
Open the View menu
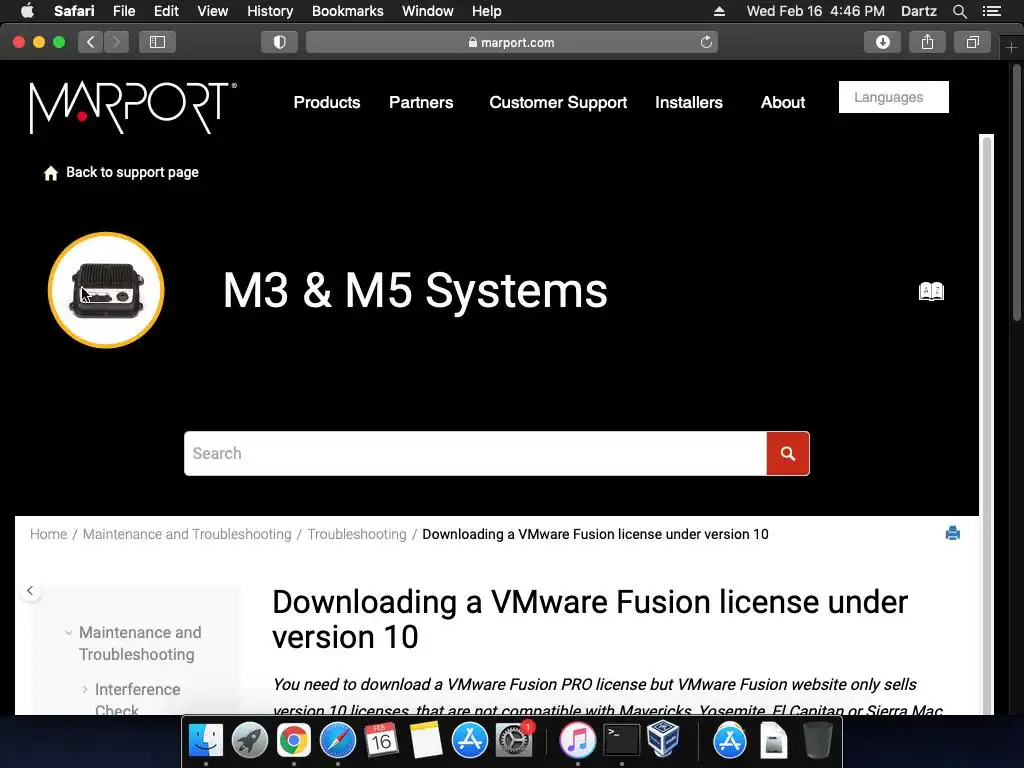coord(212,11)
